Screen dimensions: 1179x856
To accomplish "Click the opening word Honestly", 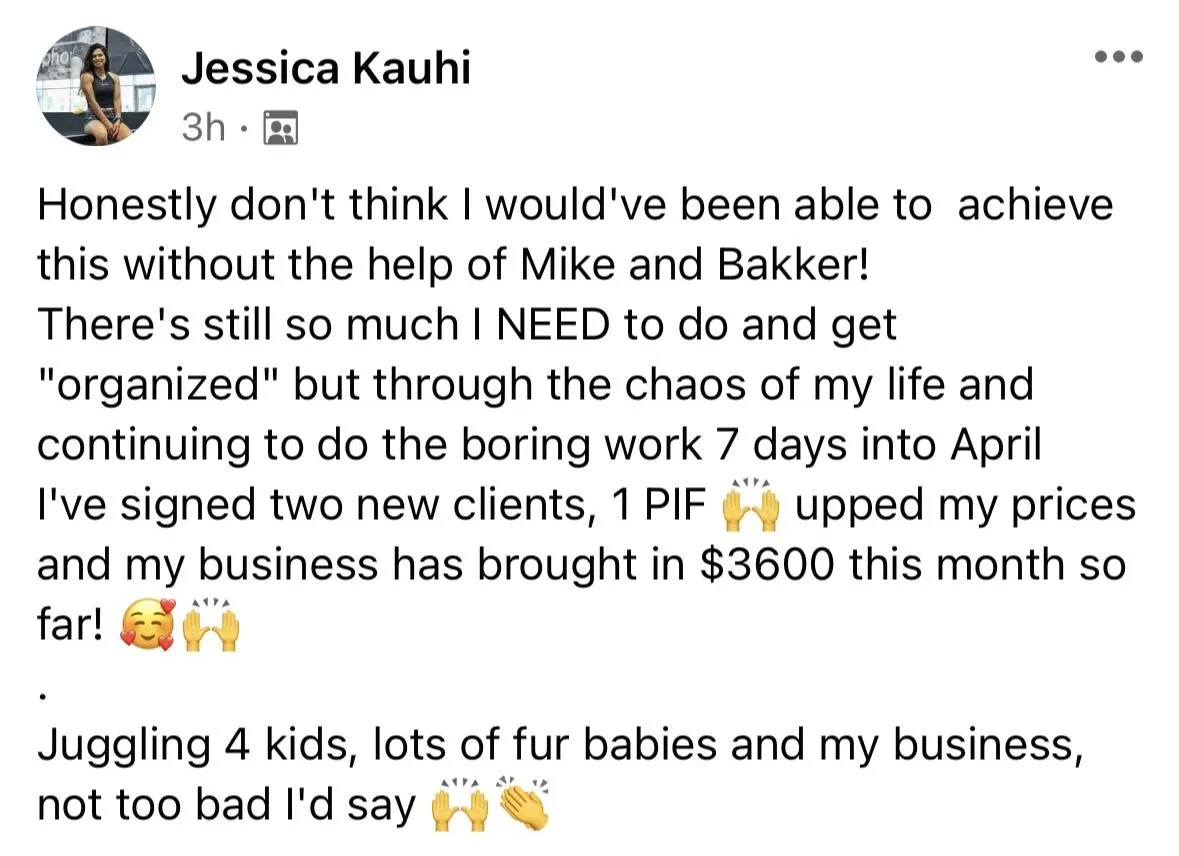I will tap(126, 205).
